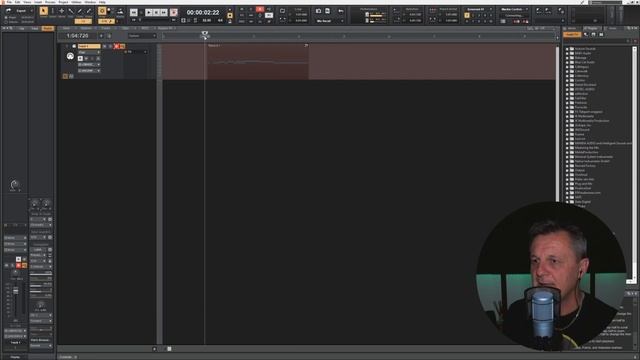640x360 pixels.
Task: Click the inspector volume fader
Action: tap(16, 291)
